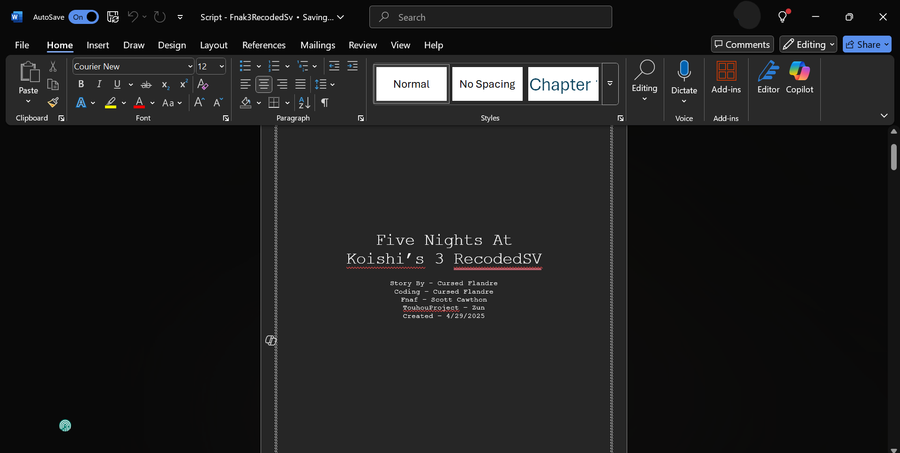Apply a bulleted list

(245, 66)
